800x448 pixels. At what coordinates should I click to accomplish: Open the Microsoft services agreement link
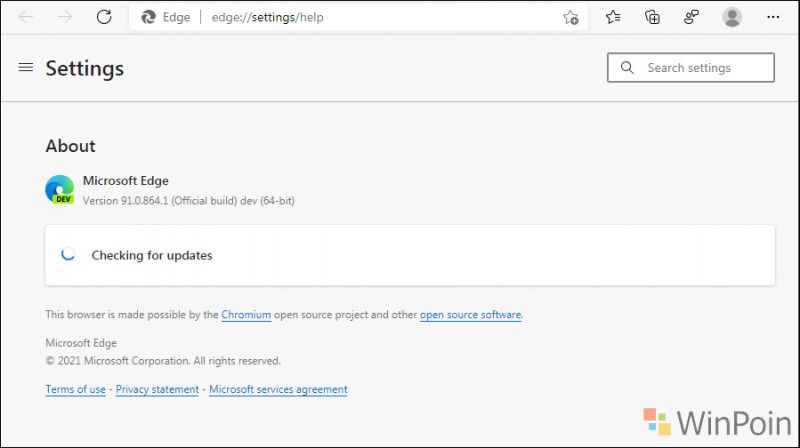(278, 389)
